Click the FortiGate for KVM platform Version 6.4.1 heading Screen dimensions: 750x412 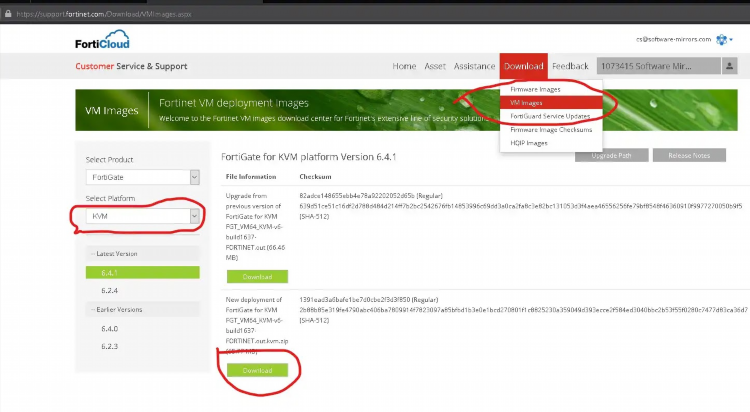[x=309, y=157]
